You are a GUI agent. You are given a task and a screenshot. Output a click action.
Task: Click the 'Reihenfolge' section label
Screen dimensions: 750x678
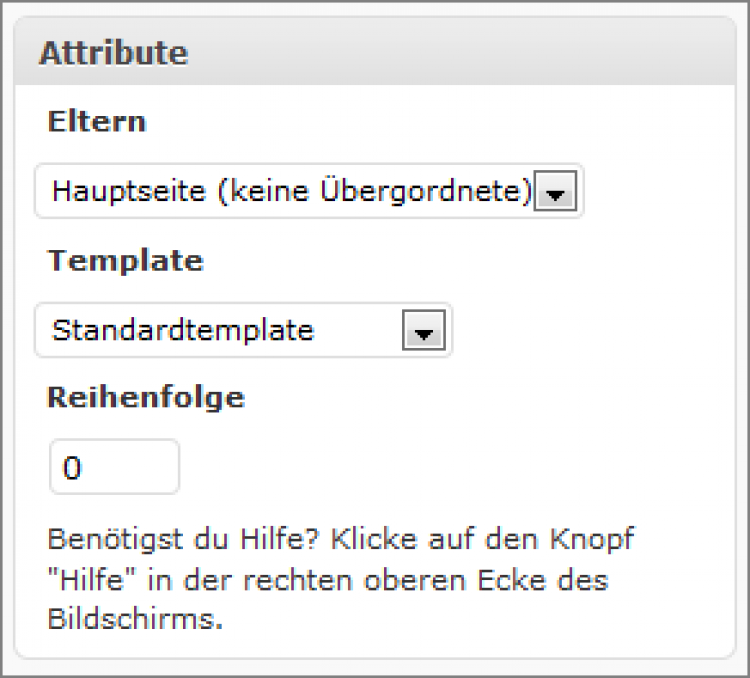(x=146, y=397)
